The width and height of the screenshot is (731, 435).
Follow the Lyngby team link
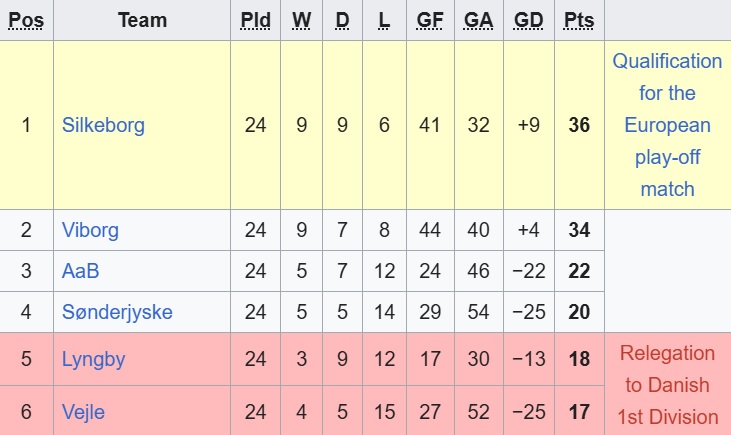[x=93, y=359]
